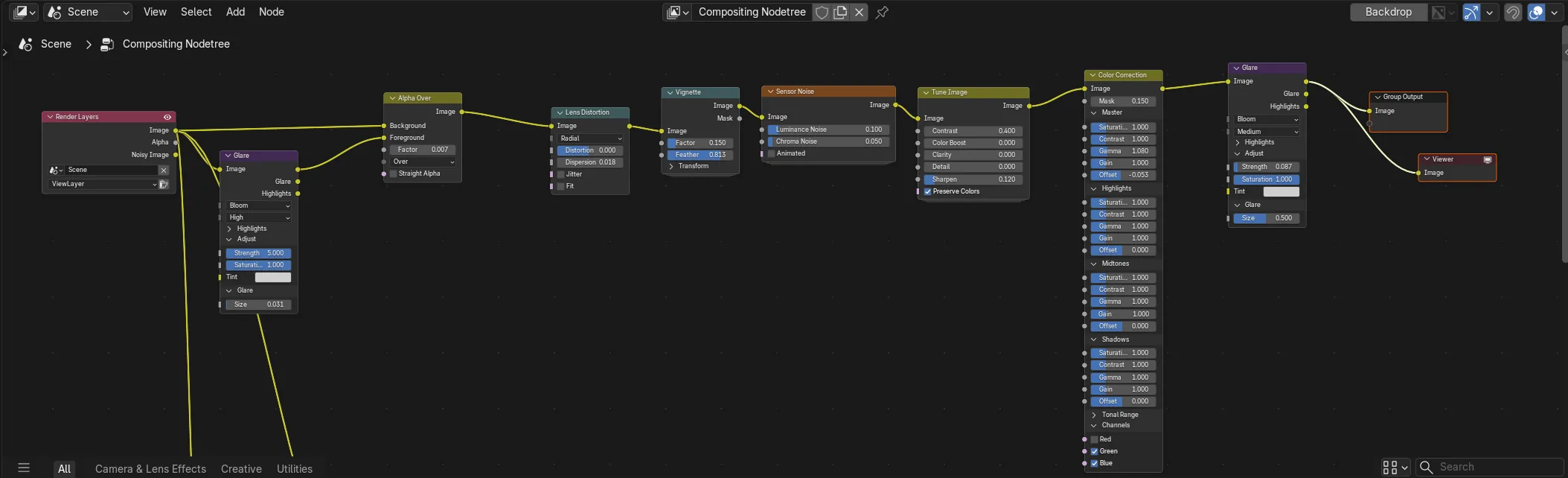
Task: Switch to the Camera & Lens Effects tab
Action: click(150, 469)
